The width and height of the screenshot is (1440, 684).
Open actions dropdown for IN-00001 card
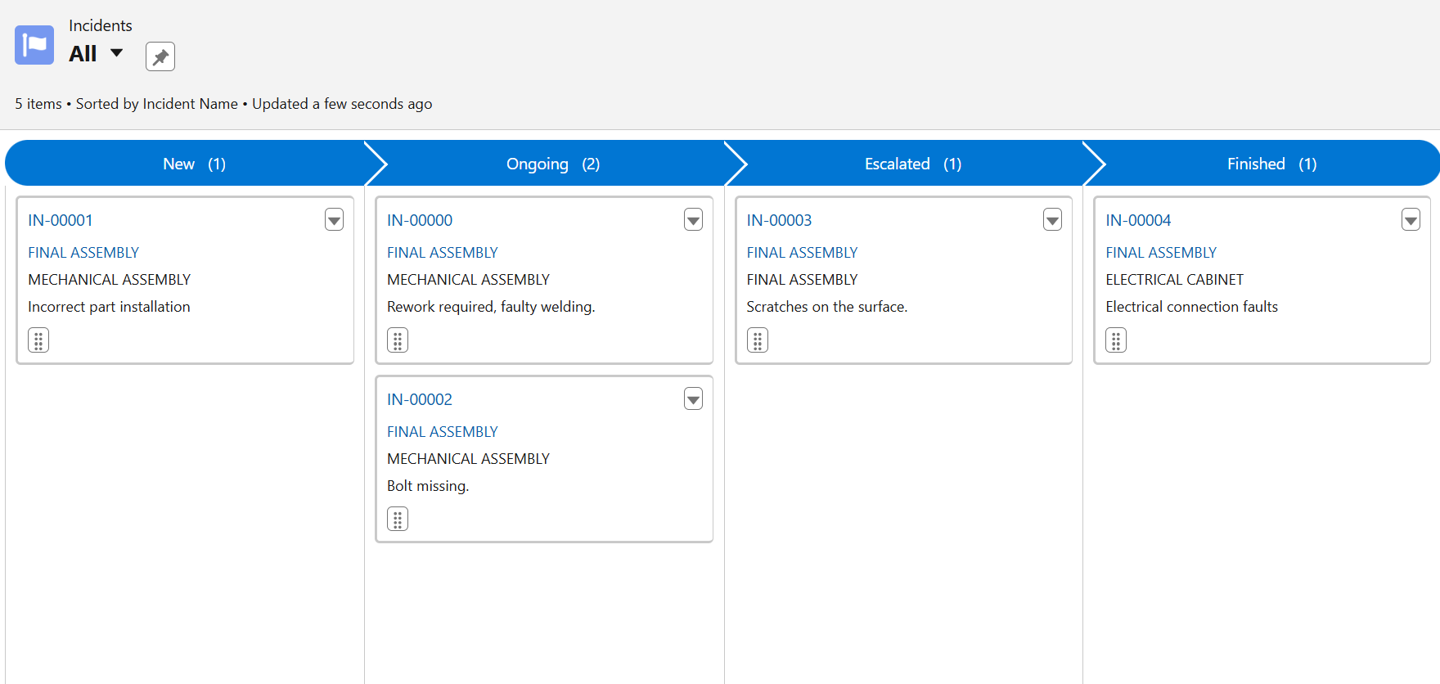334,220
